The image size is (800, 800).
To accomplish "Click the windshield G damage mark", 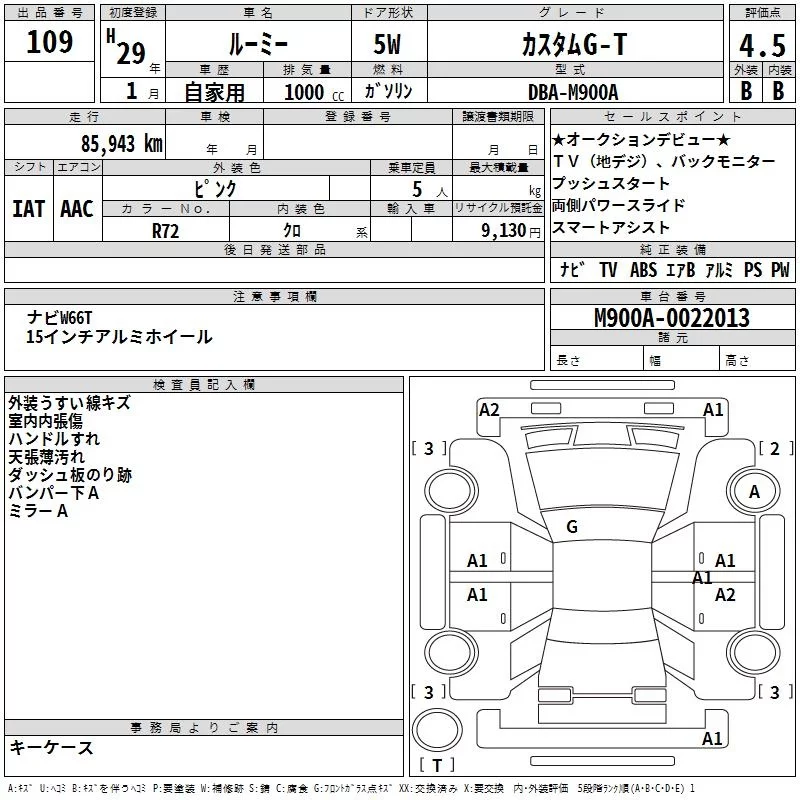I will (572, 527).
